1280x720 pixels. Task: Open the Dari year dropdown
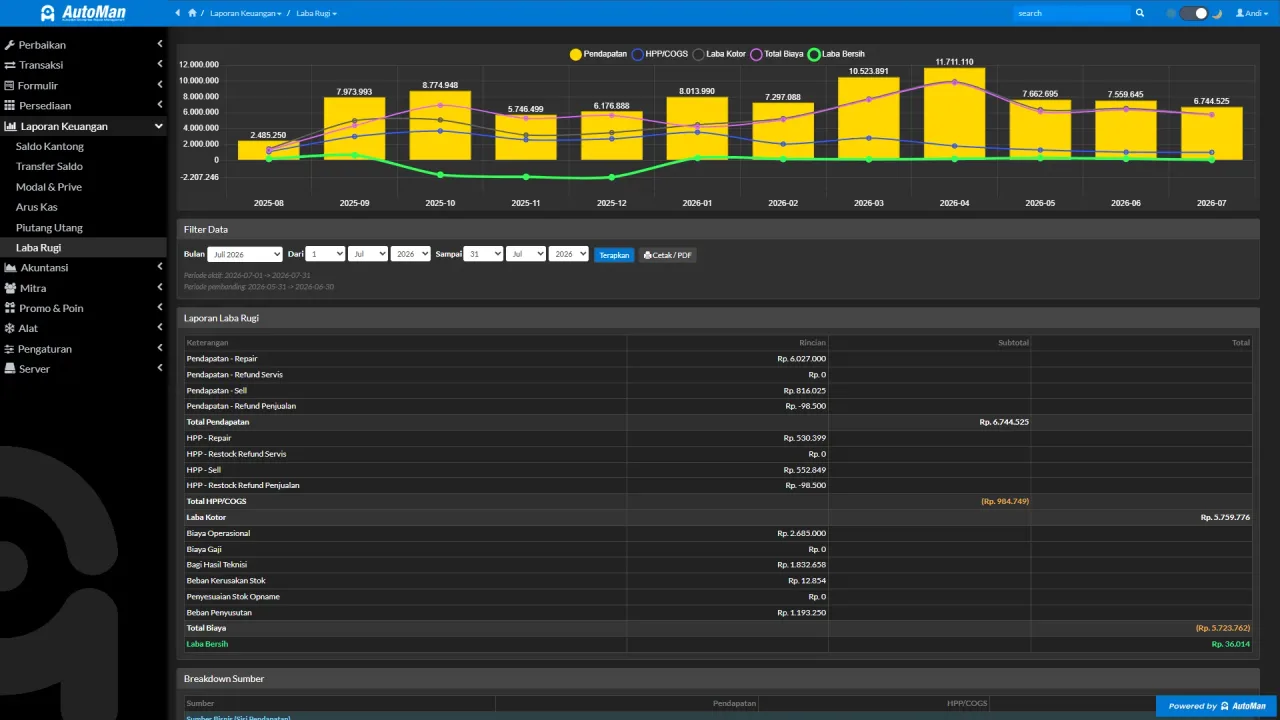[411, 254]
